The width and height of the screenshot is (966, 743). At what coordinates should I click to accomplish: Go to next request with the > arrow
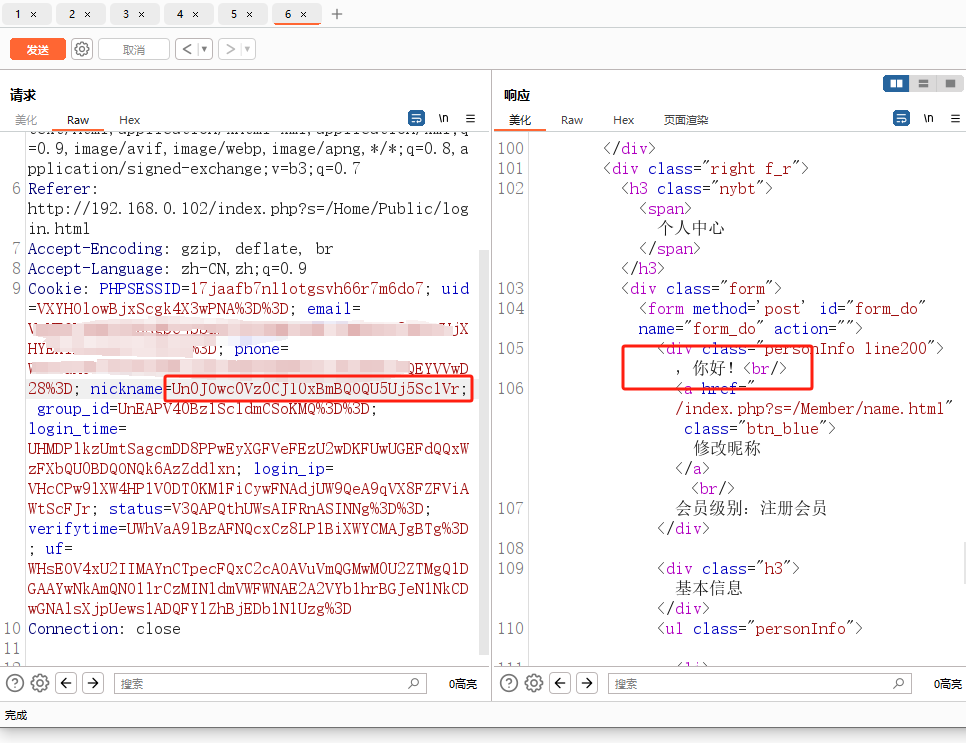point(230,49)
